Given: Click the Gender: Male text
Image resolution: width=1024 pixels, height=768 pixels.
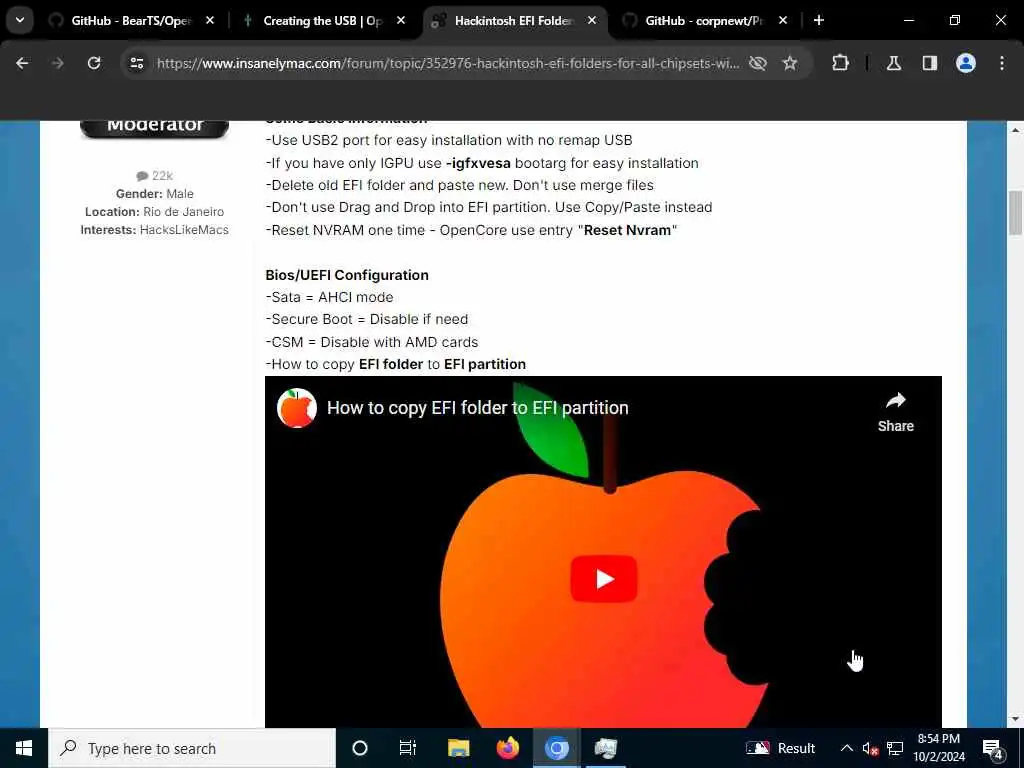Looking at the screenshot, I should tap(154, 194).
